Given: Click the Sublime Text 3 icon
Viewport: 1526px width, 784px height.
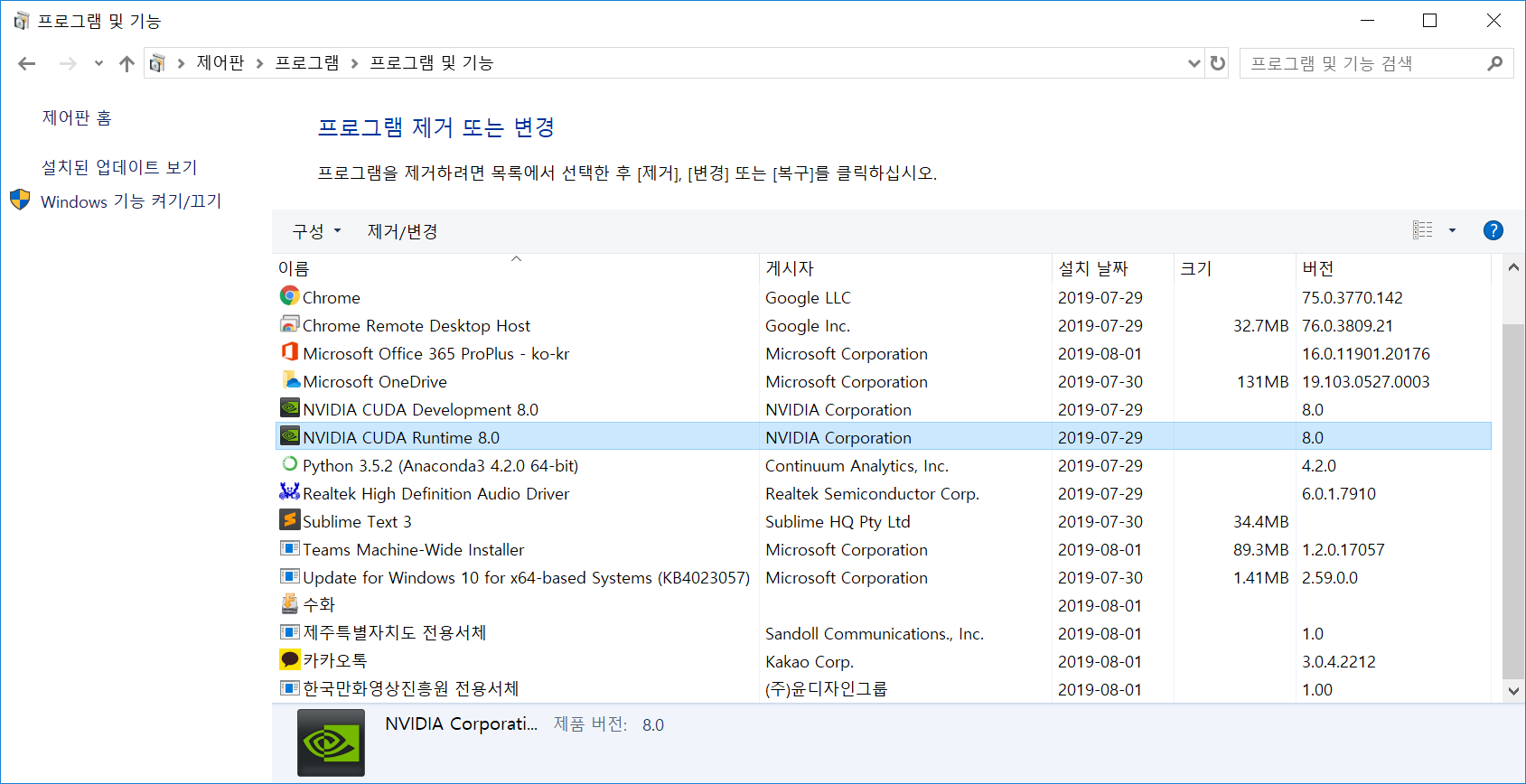Looking at the screenshot, I should (x=289, y=520).
